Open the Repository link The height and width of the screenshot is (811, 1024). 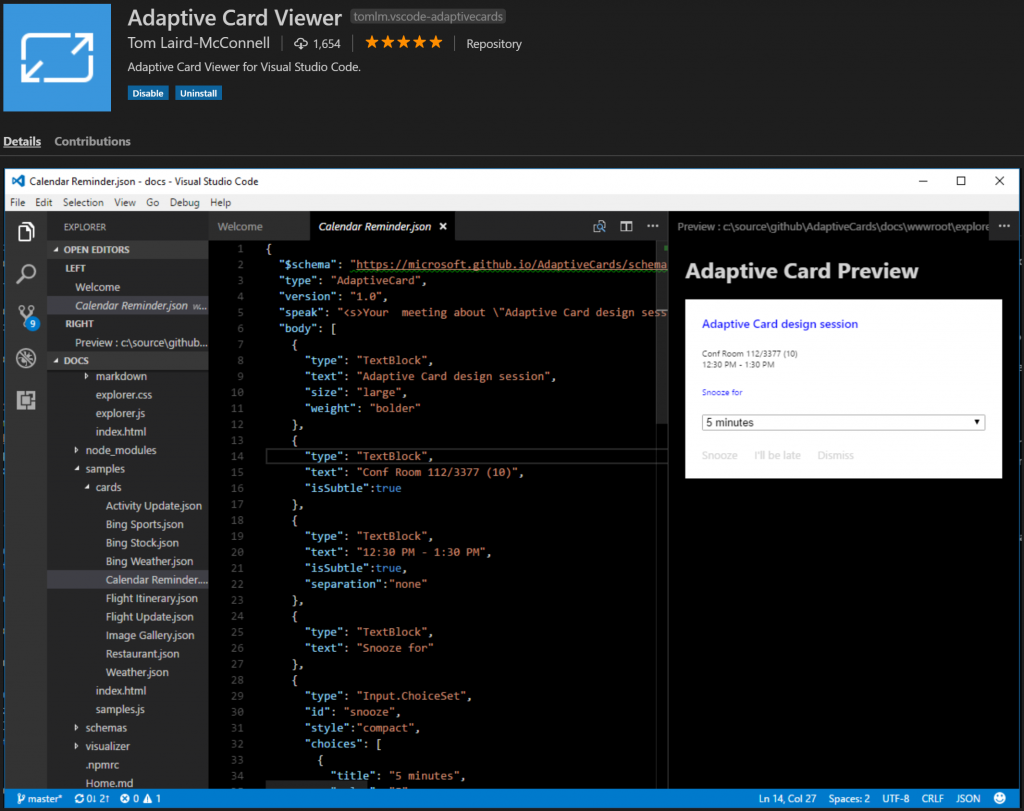(494, 44)
